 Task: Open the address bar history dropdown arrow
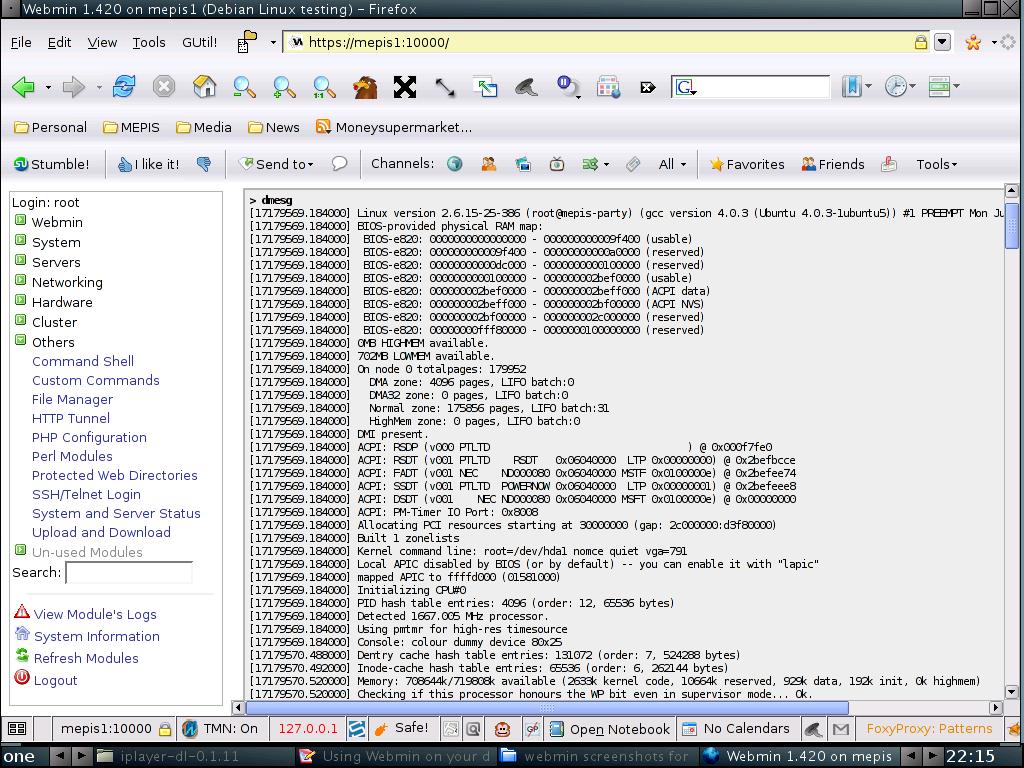point(942,42)
